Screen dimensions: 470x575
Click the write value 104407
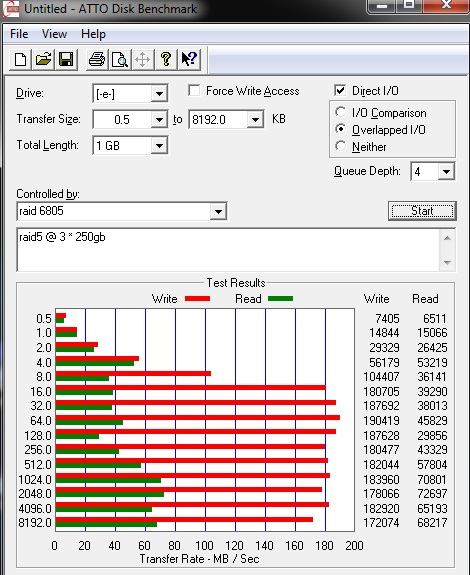pyautogui.click(x=381, y=377)
